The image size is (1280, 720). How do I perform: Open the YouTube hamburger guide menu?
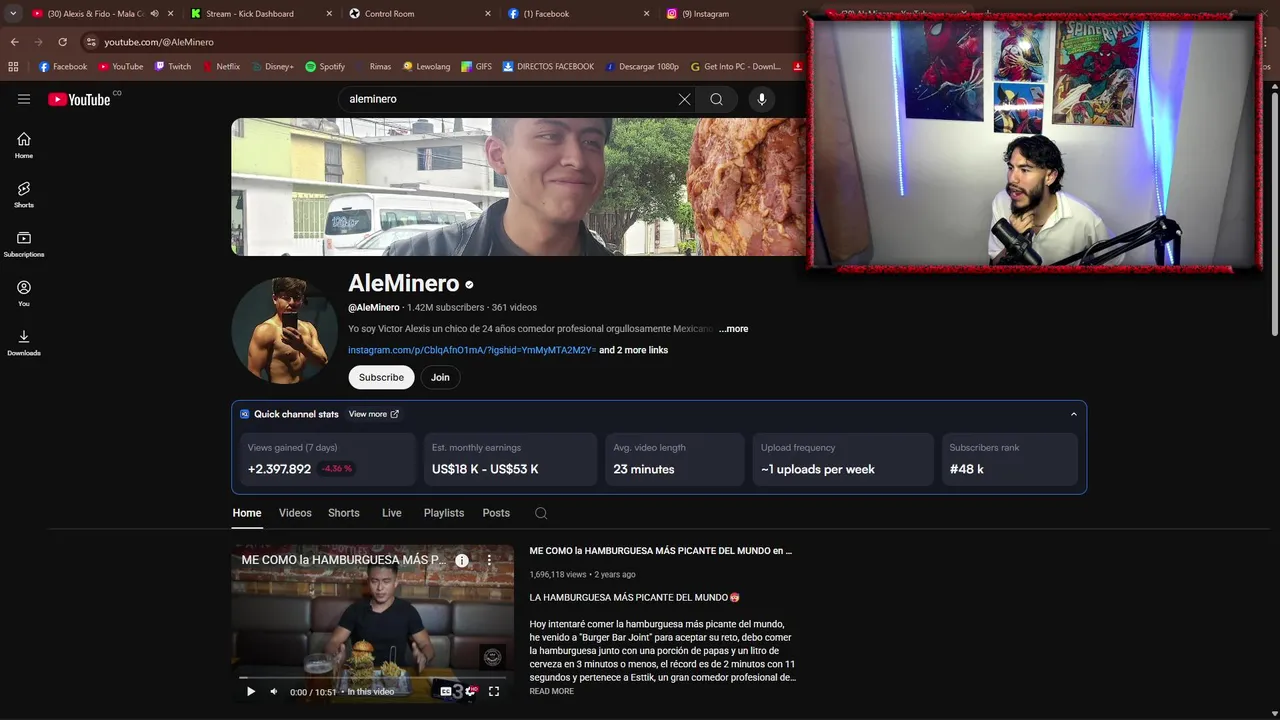[24, 99]
